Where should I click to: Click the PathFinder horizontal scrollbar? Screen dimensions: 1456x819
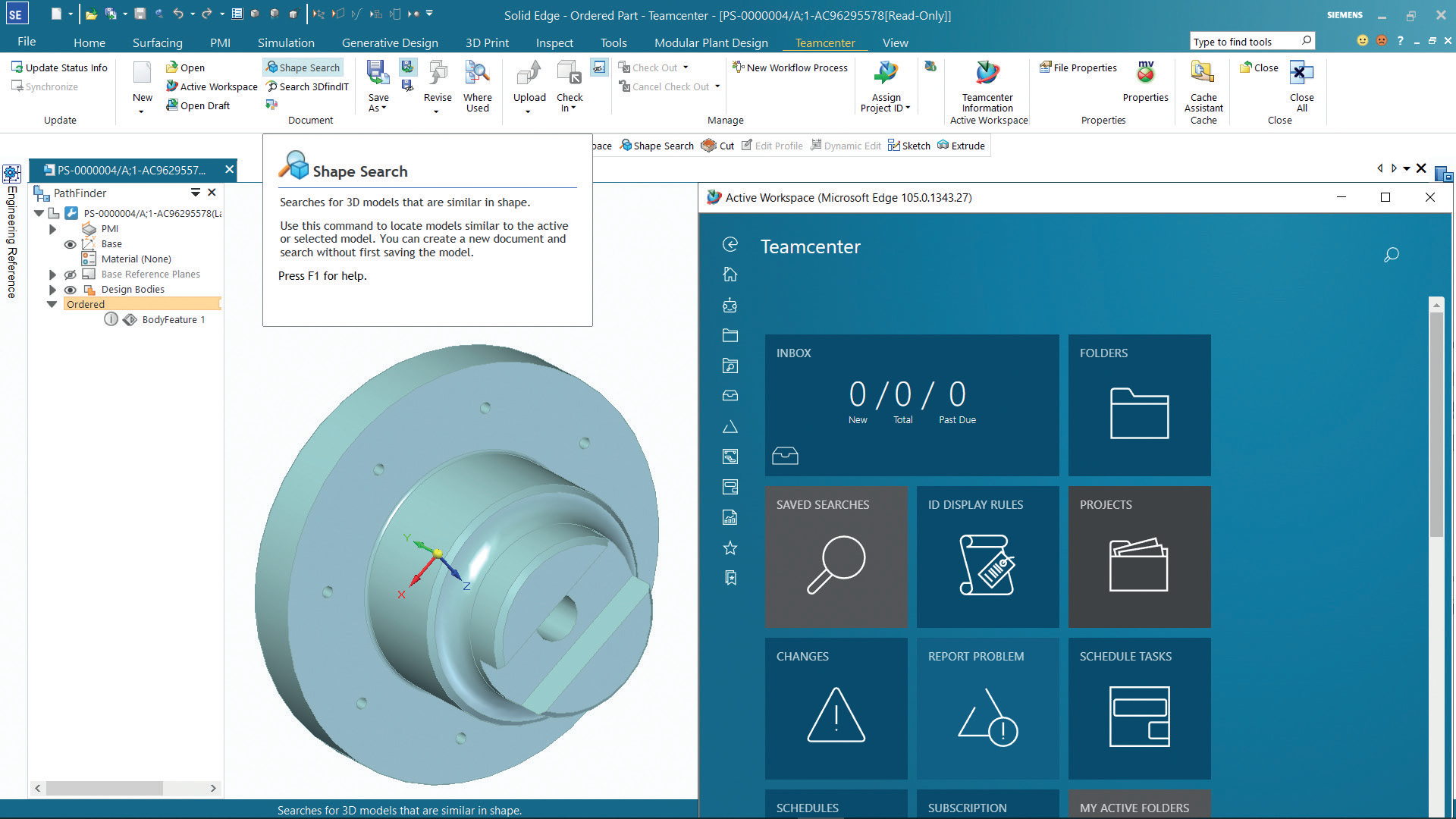[104, 788]
